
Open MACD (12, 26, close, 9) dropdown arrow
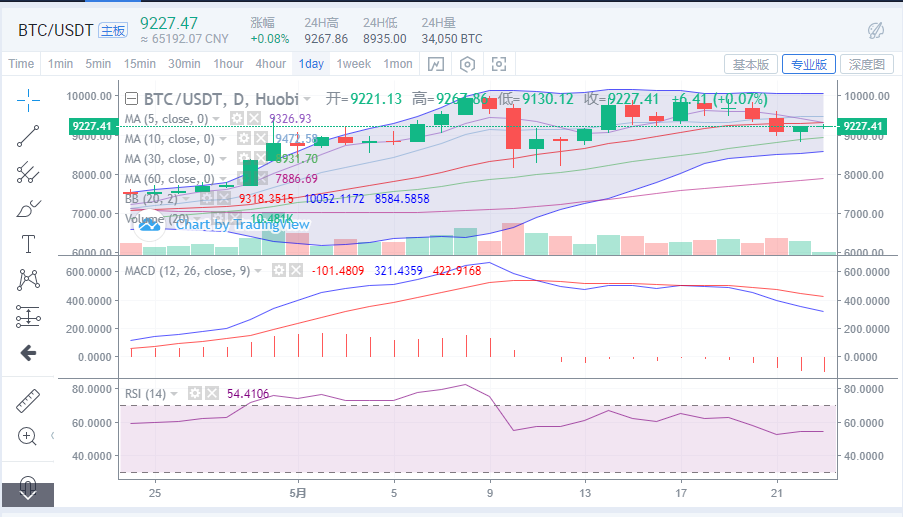coord(258,271)
